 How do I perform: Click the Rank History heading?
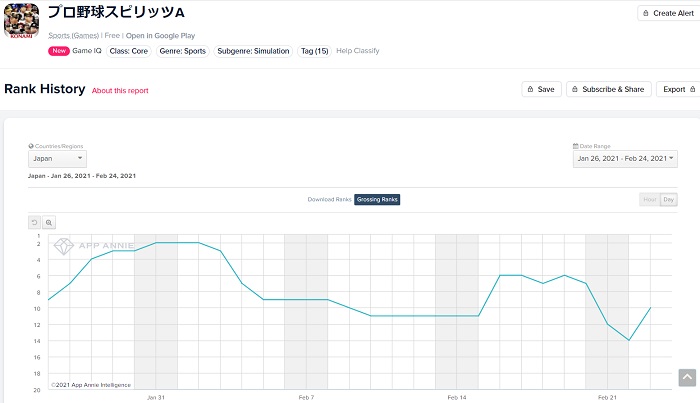coord(45,89)
